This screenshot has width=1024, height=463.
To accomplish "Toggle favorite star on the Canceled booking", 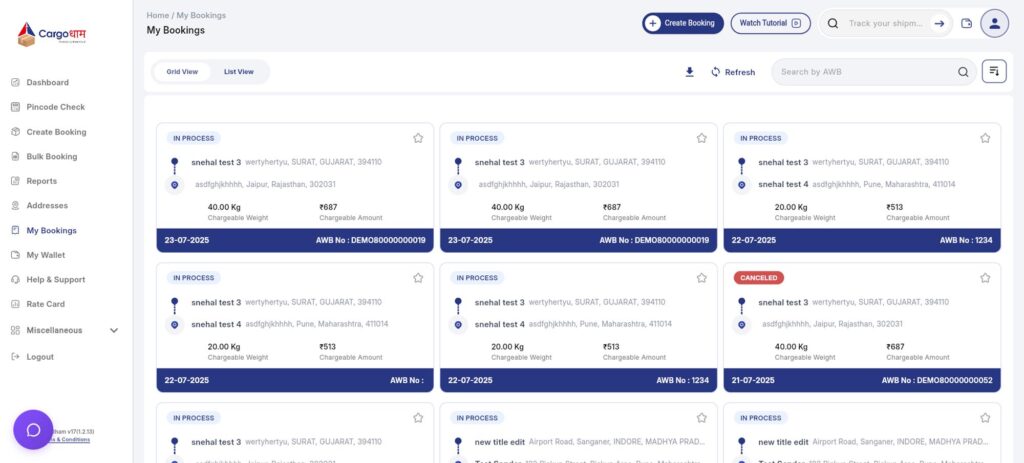I will (x=985, y=278).
